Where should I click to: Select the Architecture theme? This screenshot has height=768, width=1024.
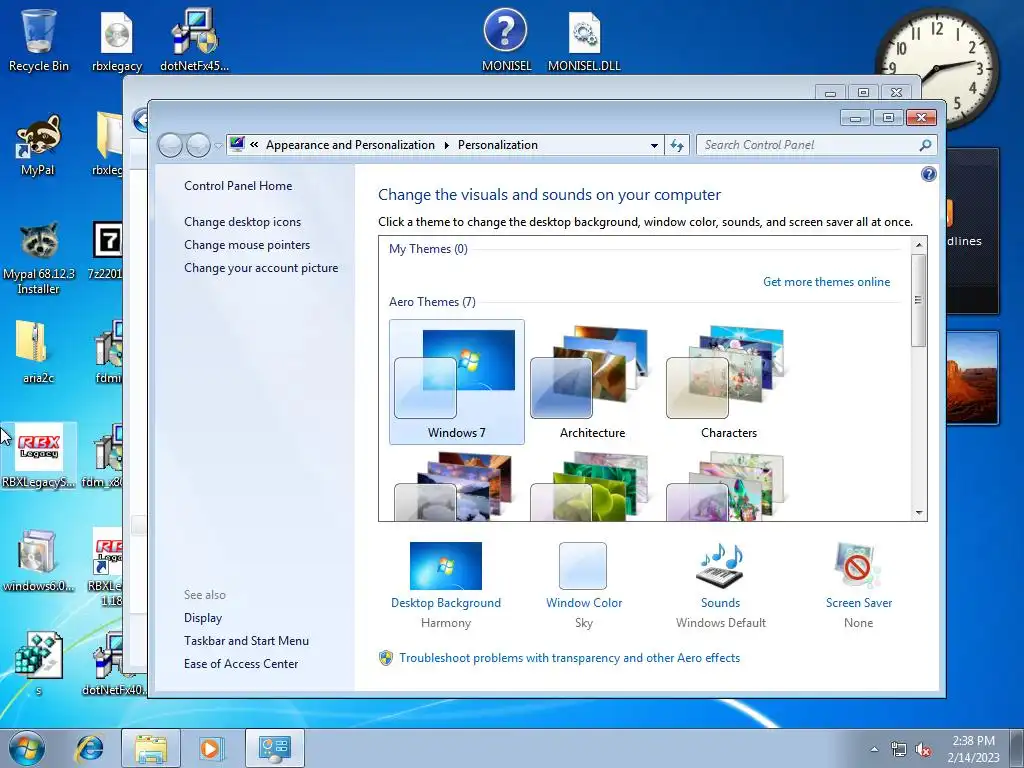[592, 382]
